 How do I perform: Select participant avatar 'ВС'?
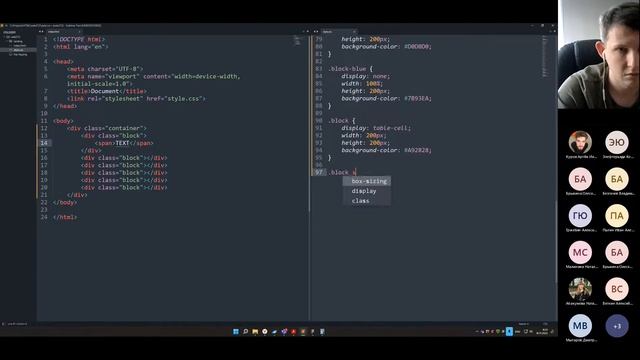(617, 289)
